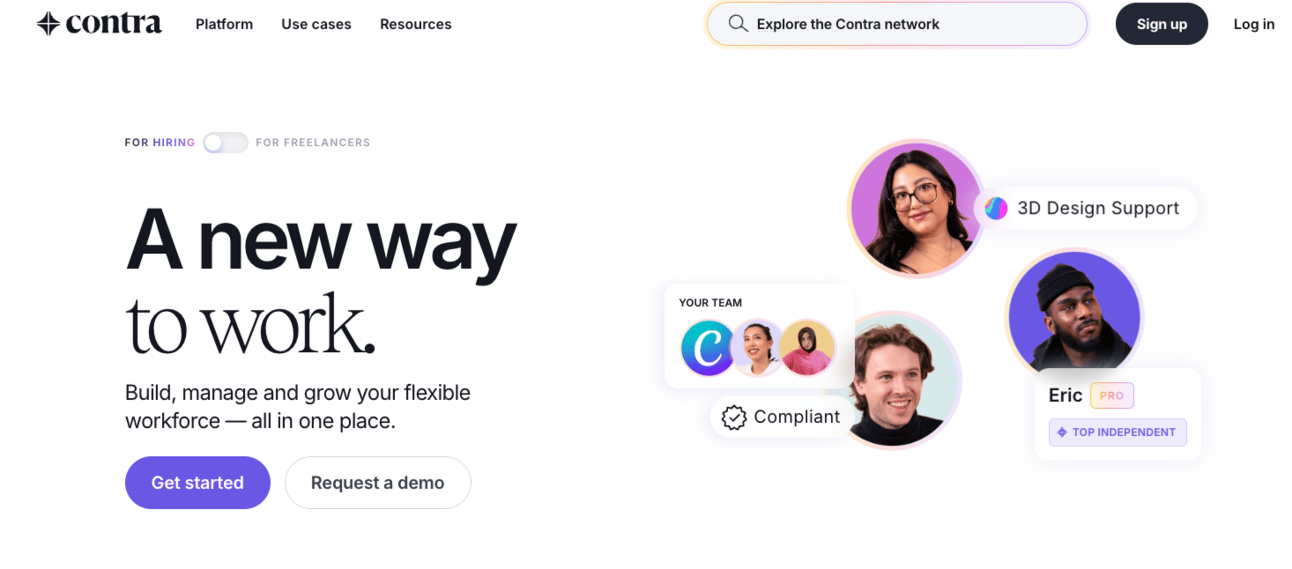Click the Top Independent diamond icon

pyautogui.click(x=1062, y=432)
